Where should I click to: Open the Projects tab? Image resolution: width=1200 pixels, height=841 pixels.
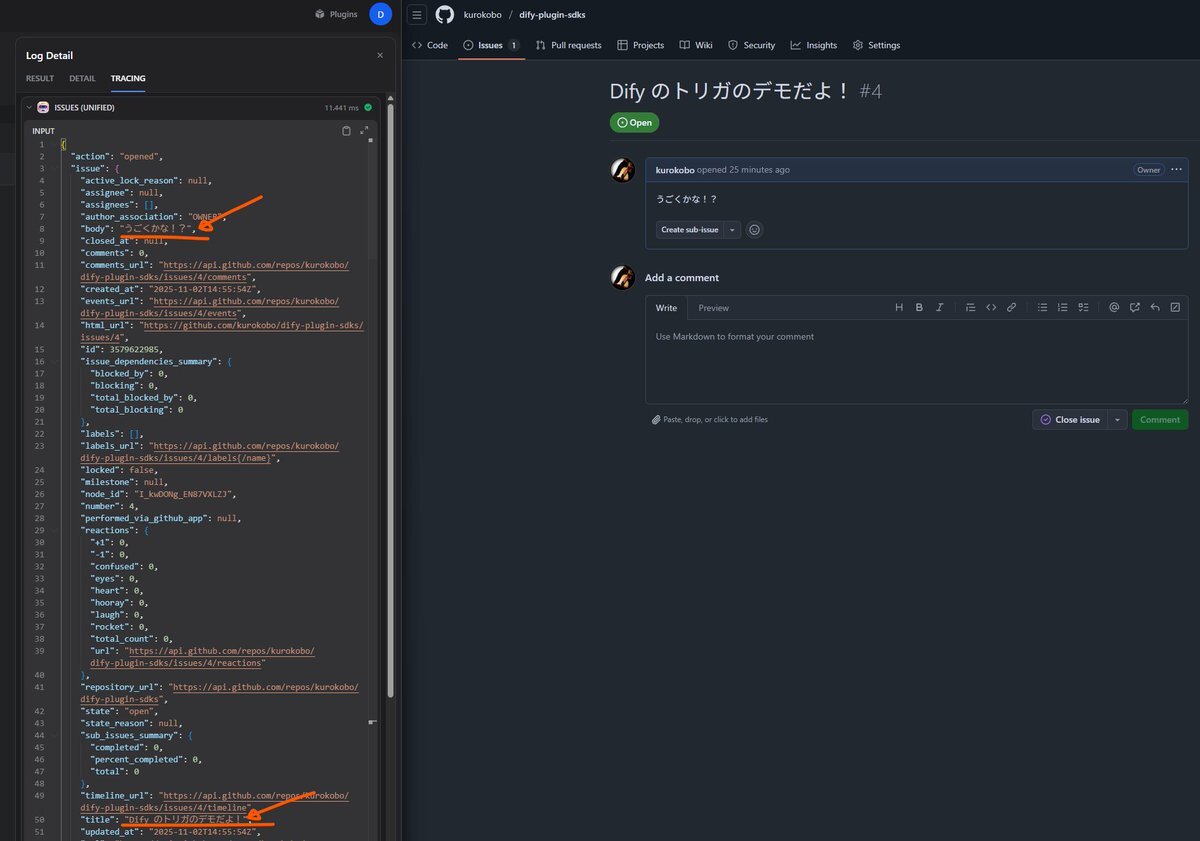click(x=641, y=45)
